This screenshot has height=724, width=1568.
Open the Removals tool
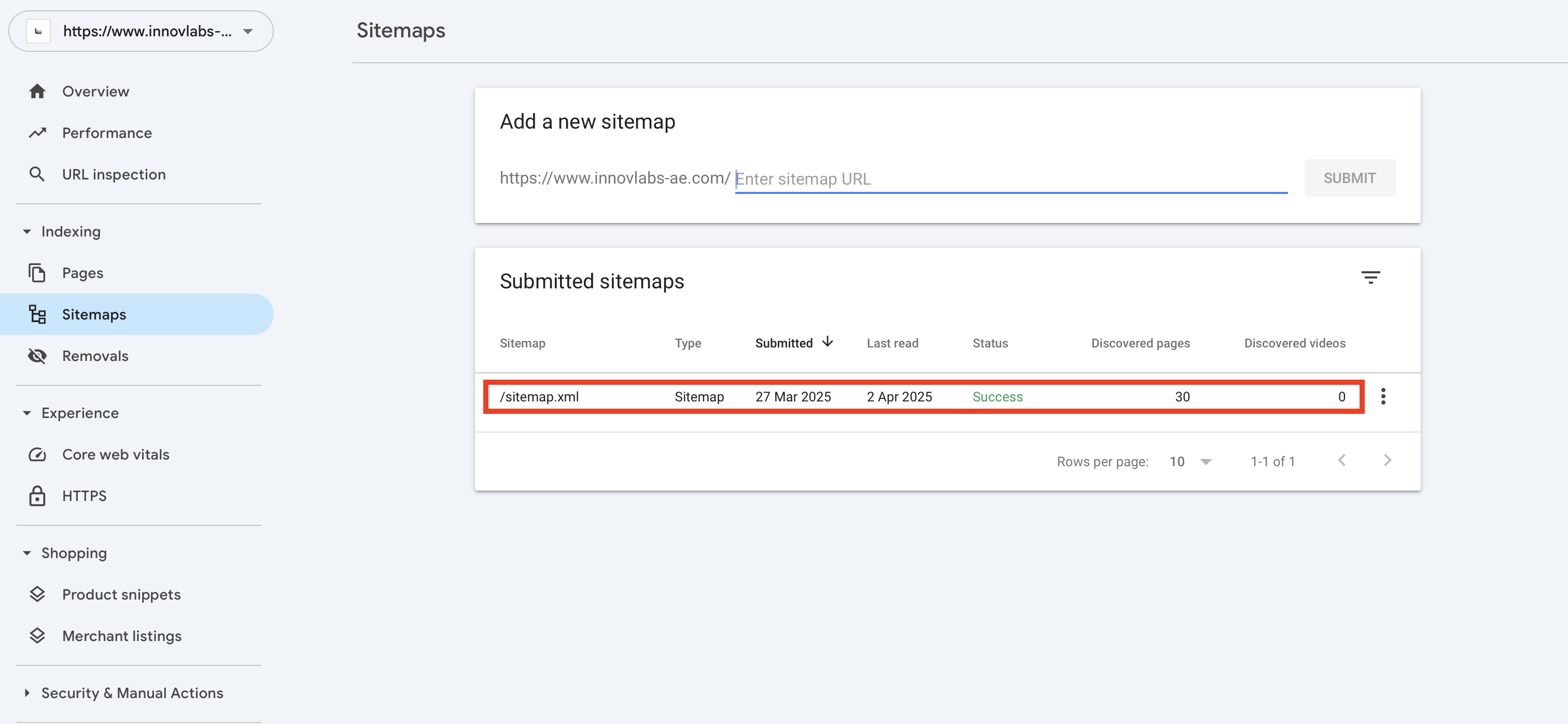(x=95, y=356)
